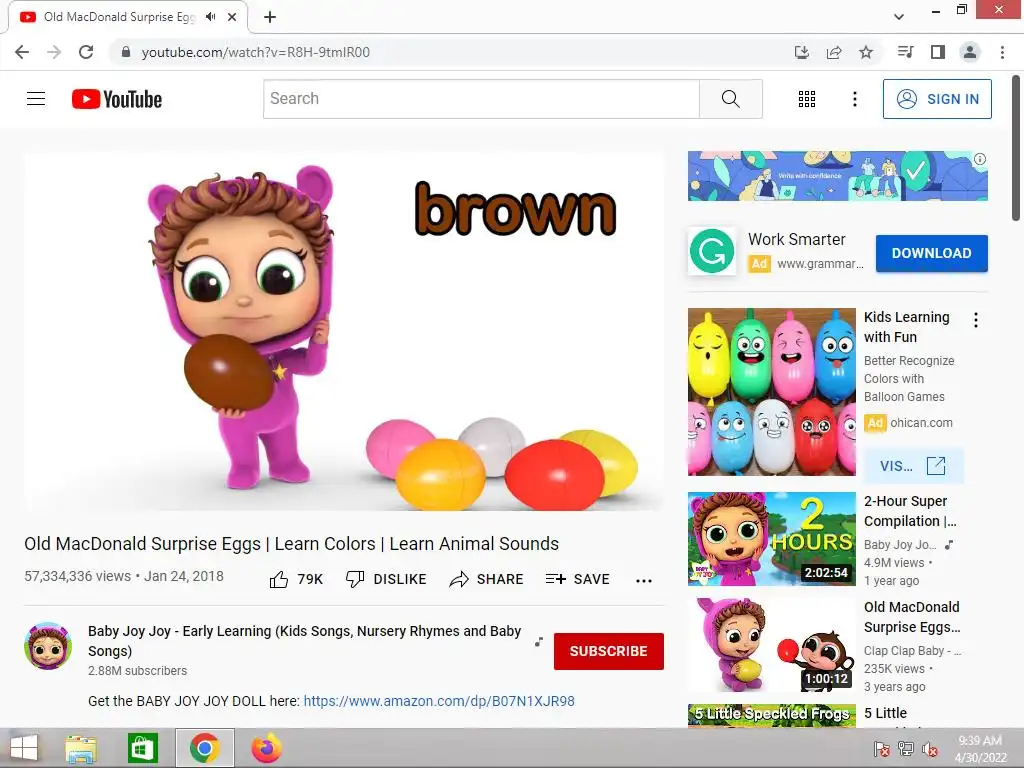Open more actions ellipsis below video
The image size is (1024, 768).
coord(644,581)
